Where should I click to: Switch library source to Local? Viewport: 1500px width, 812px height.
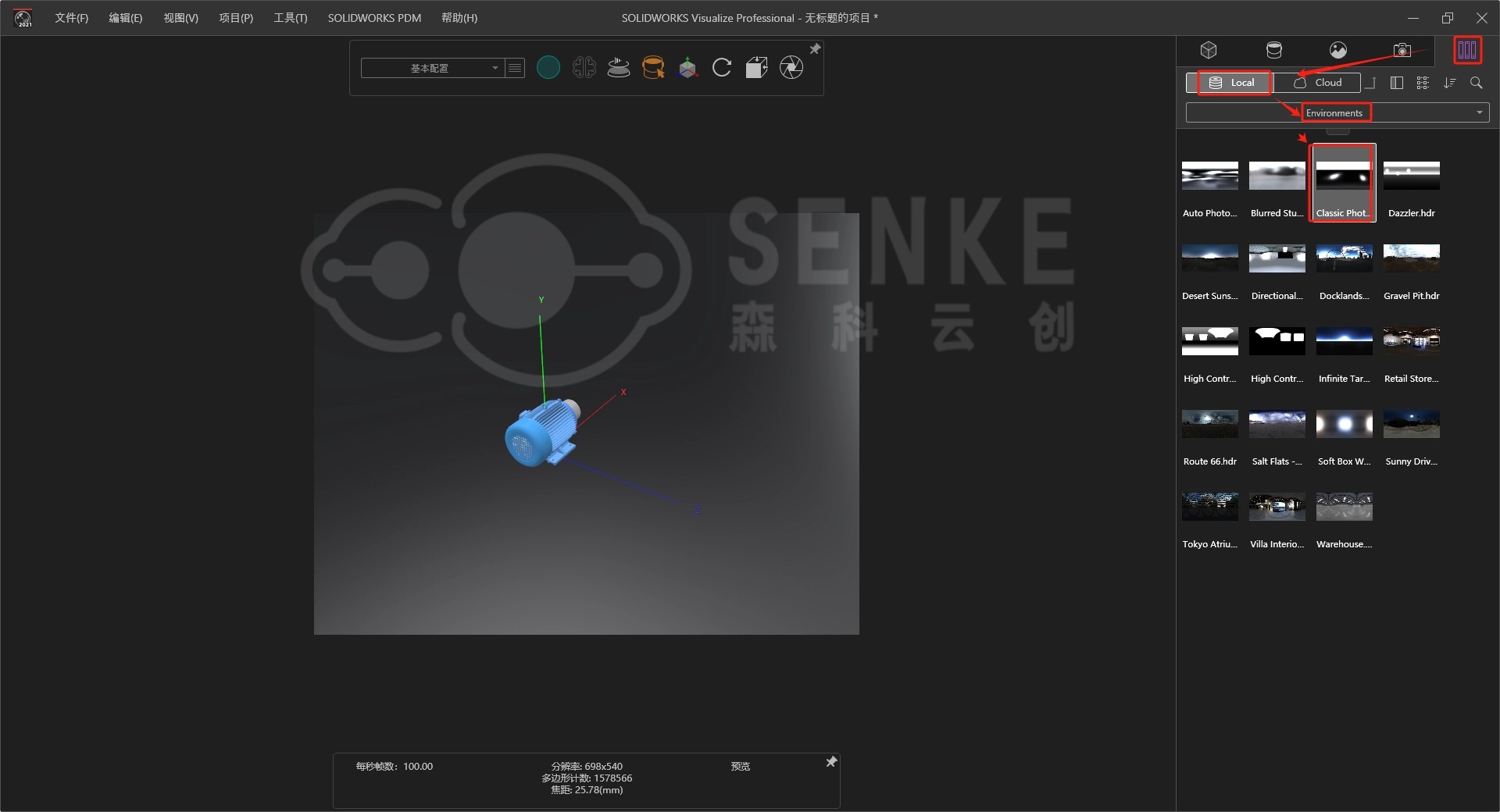click(x=1230, y=83)
